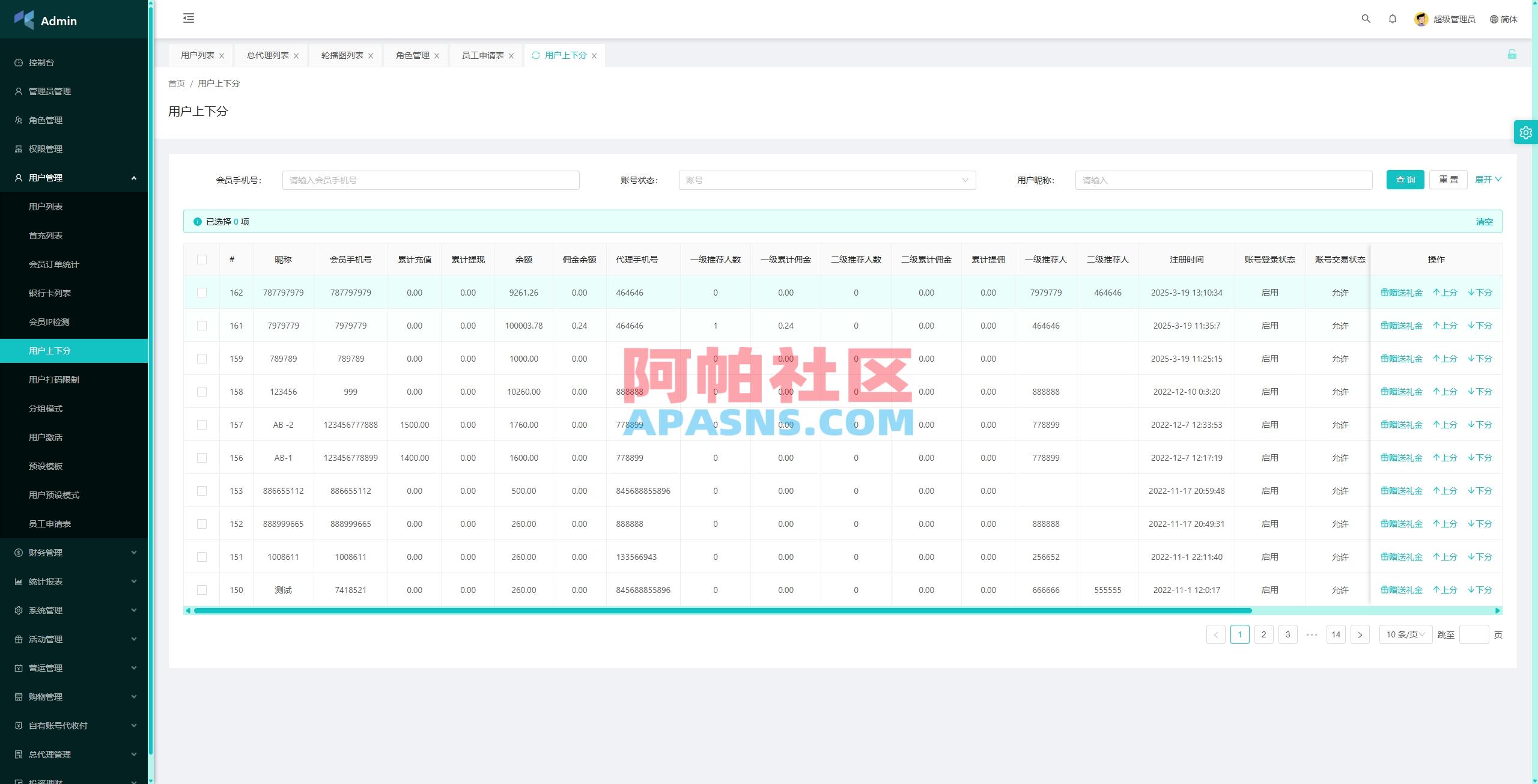Click the 会员手机号 input field
Viewport: 1538px width, 784px height.
[431, 180]
